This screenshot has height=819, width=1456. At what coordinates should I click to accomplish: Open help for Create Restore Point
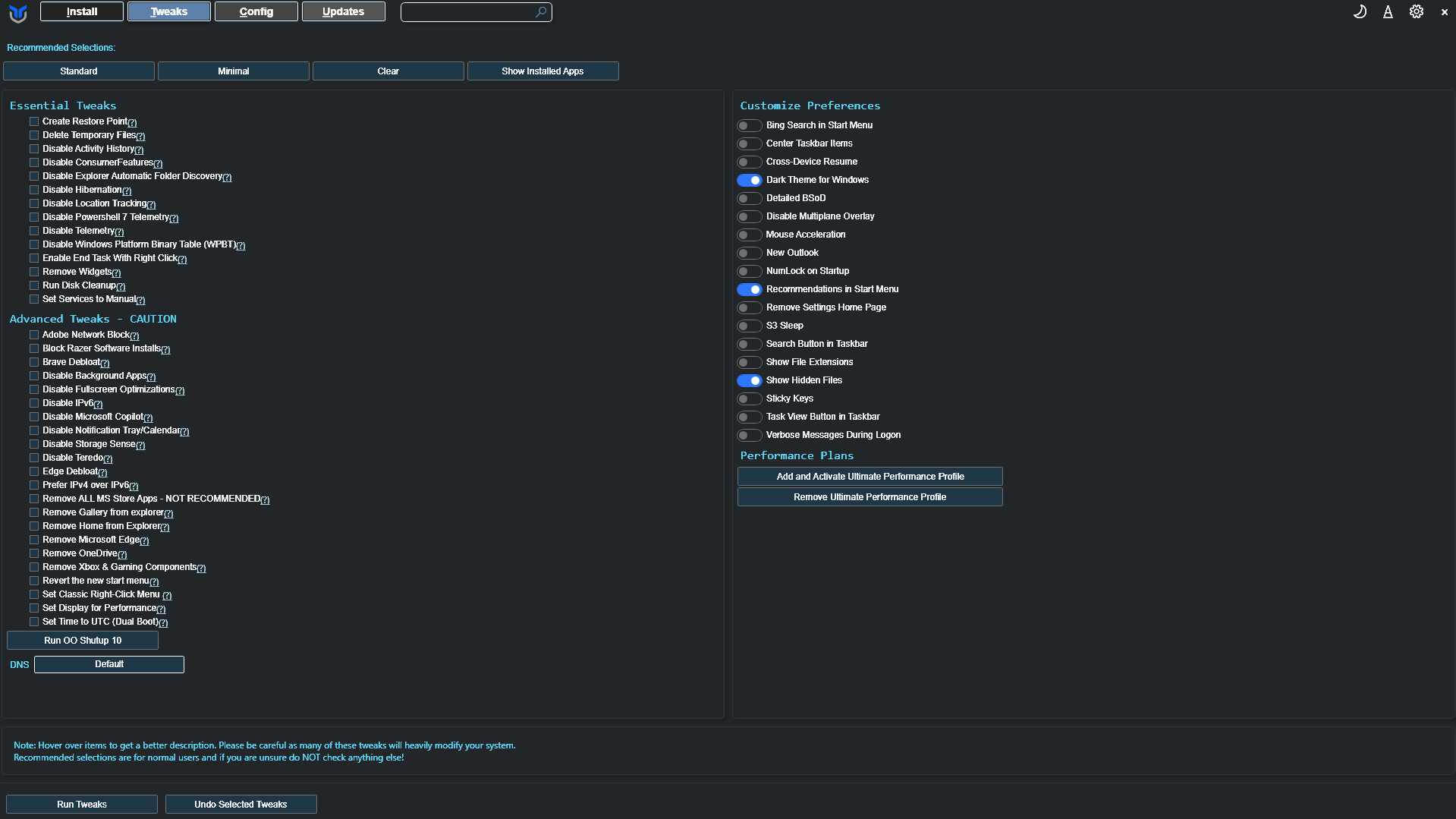(x=133, y=122)
